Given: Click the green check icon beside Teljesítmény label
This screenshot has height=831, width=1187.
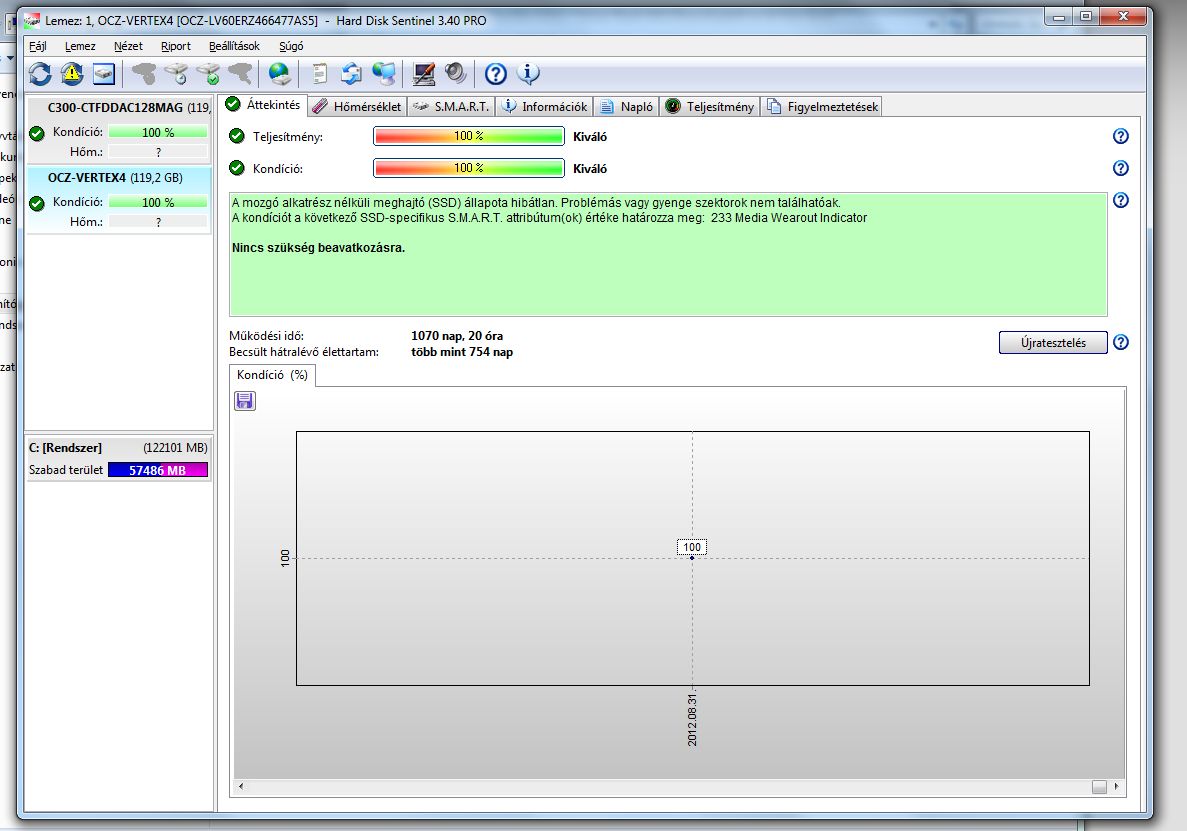Looking at the screenshot, I should pos(237,136).
